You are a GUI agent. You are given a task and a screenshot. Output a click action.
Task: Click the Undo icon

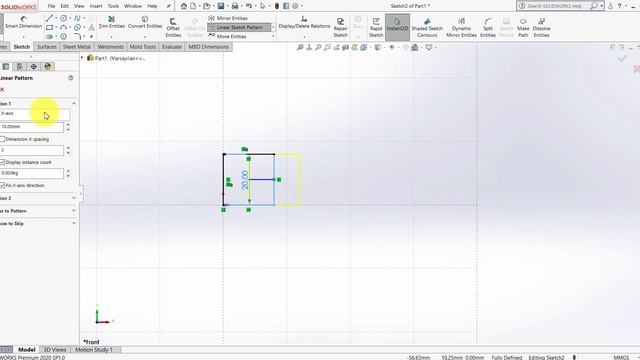[248, 6]
